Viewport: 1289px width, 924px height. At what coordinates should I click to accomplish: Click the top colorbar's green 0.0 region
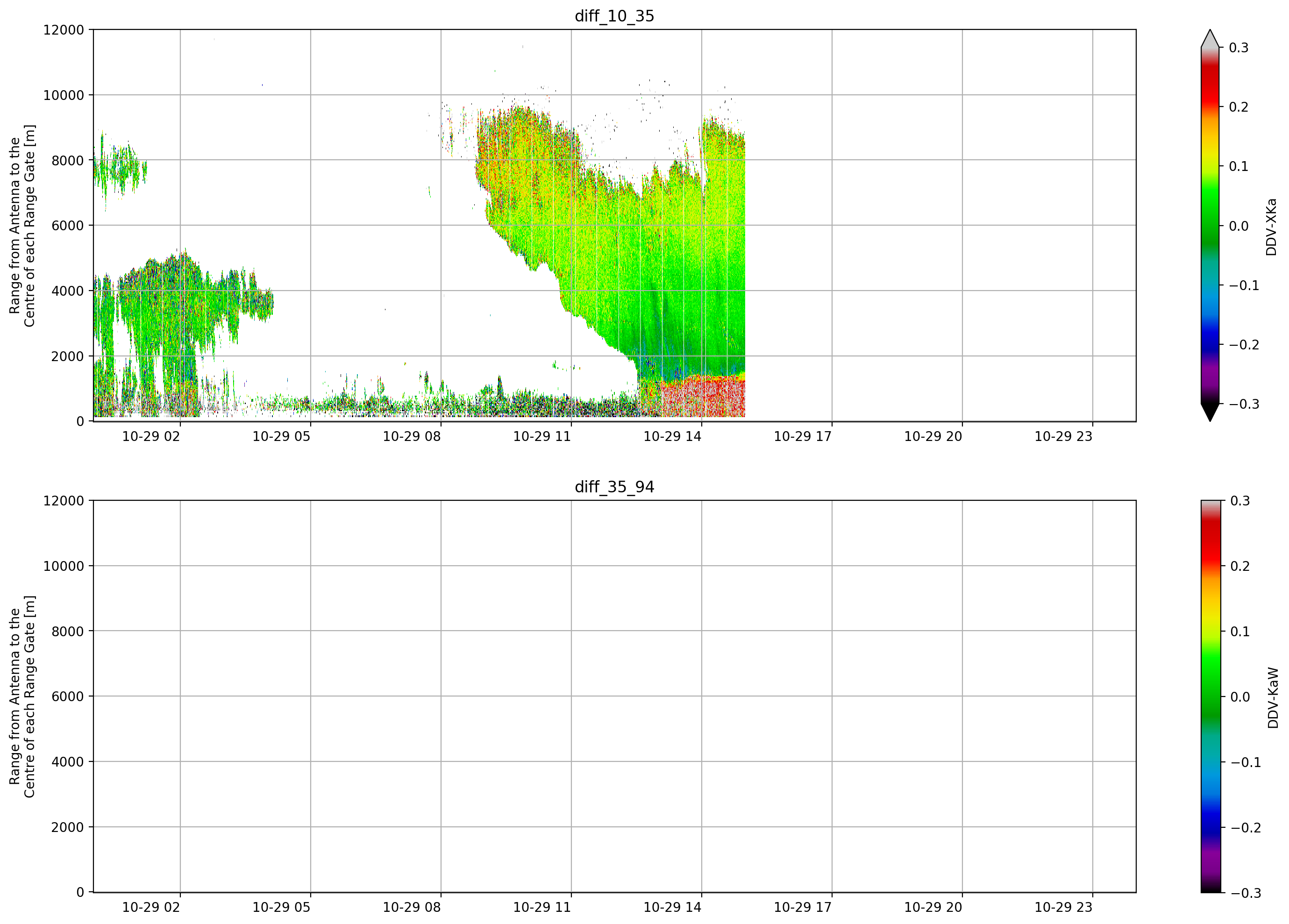(1210, 226)
